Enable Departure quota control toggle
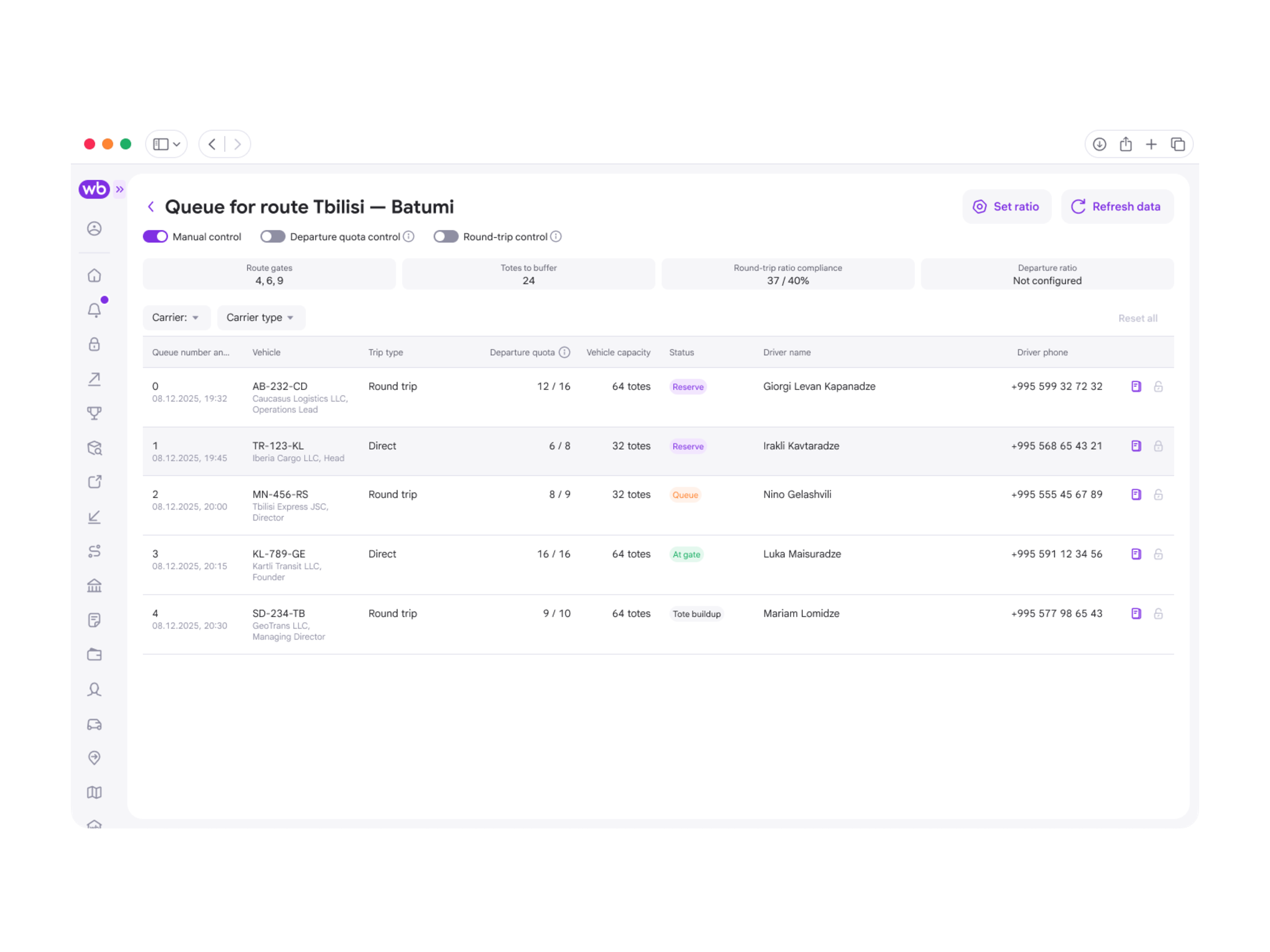Viewport: 1270px width, 952px height. (x=272, y=237)
